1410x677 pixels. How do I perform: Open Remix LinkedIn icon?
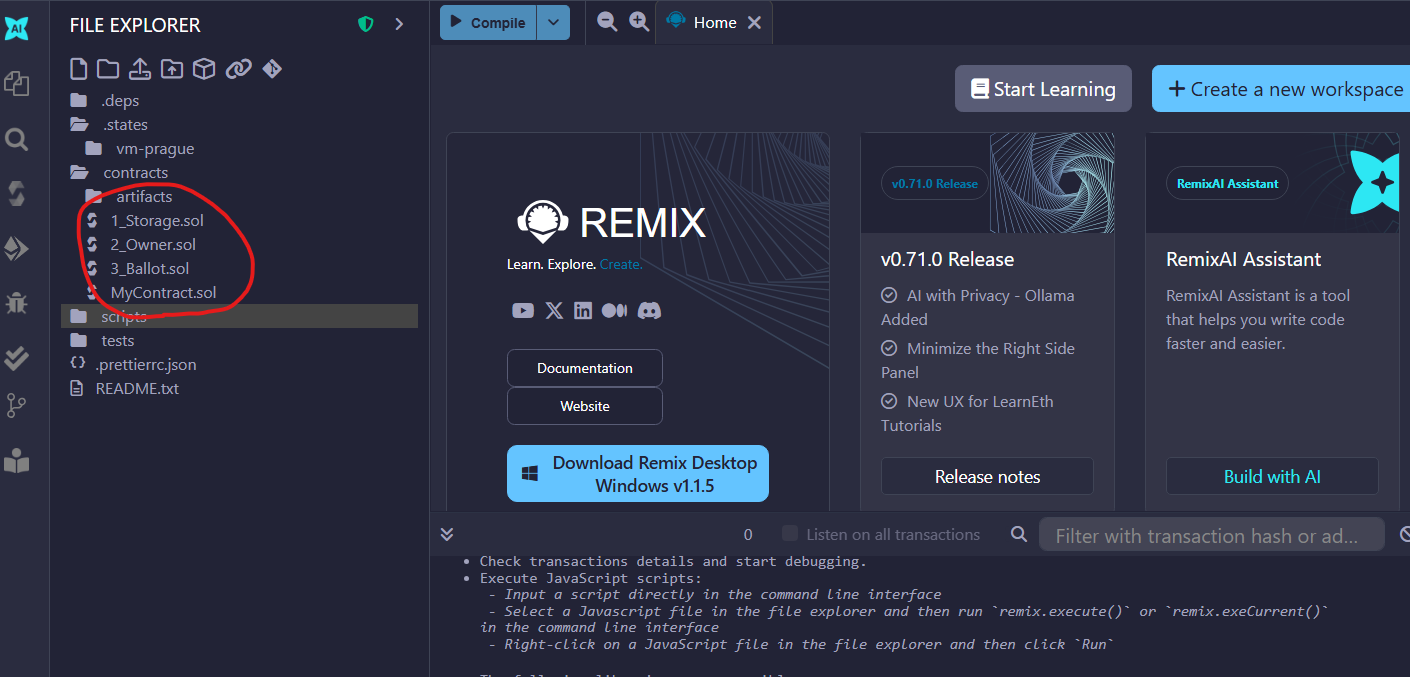tap(583, 311)
